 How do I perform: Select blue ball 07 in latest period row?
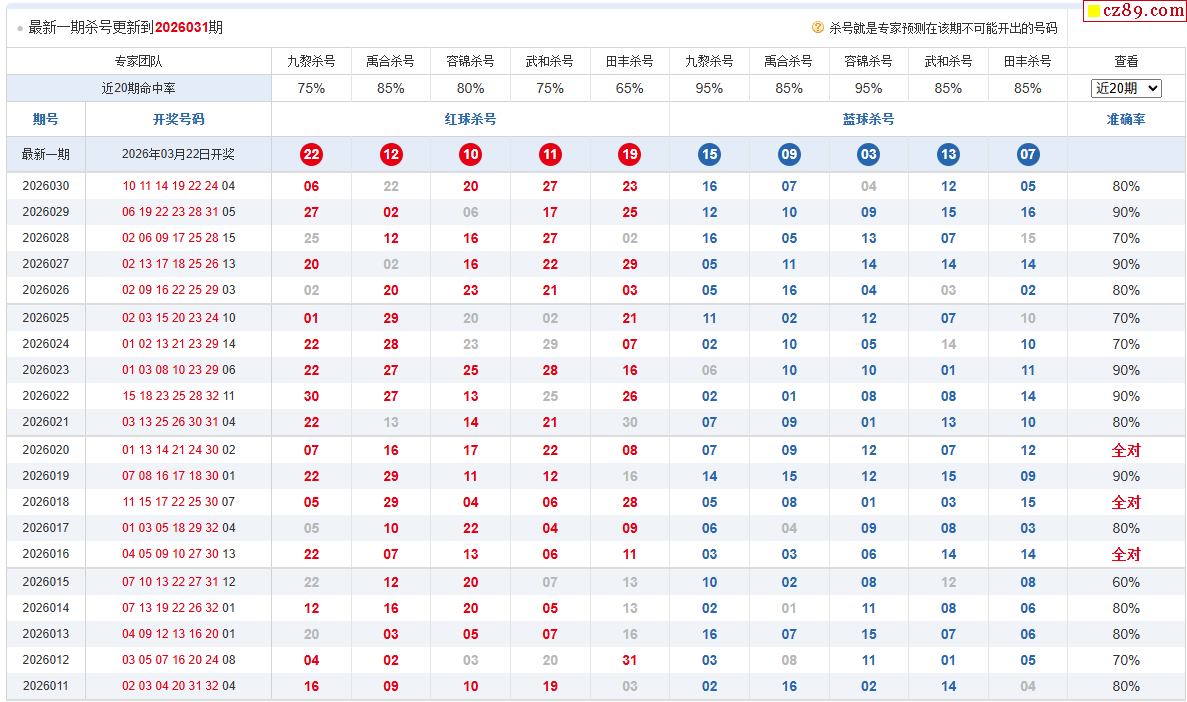[1027, 154]
